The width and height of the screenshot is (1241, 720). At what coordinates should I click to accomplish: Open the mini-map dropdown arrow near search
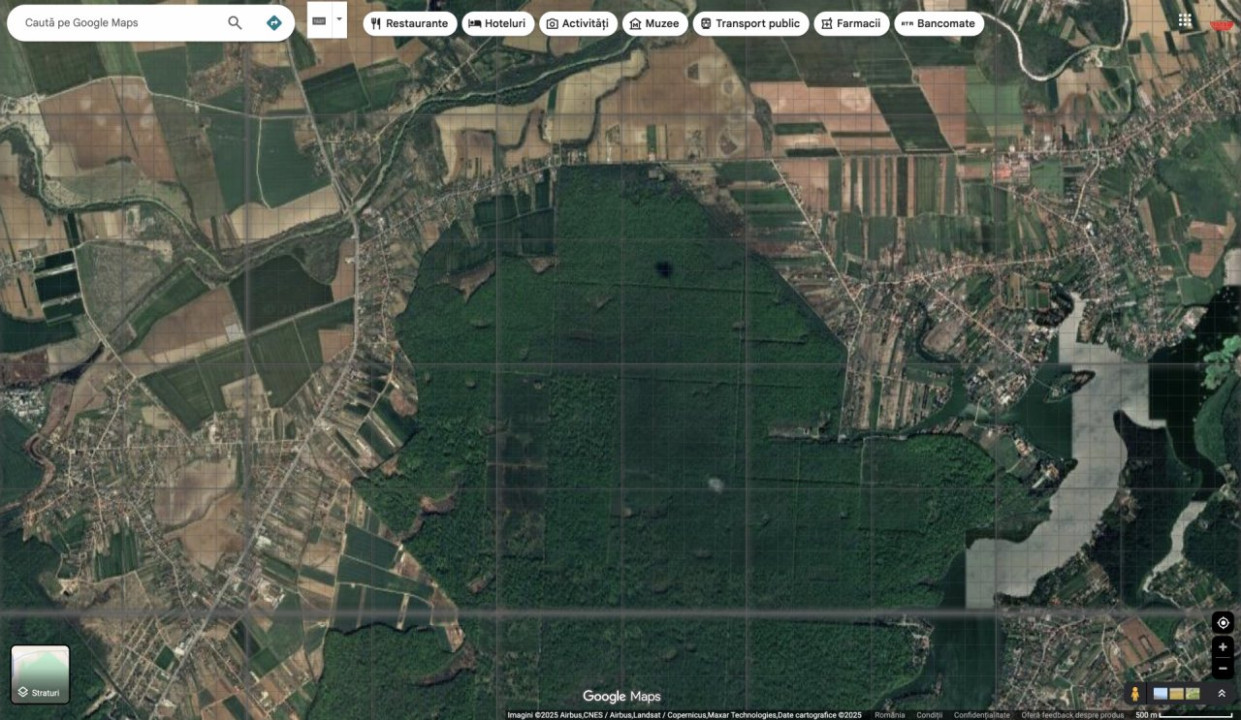[338, 17]
